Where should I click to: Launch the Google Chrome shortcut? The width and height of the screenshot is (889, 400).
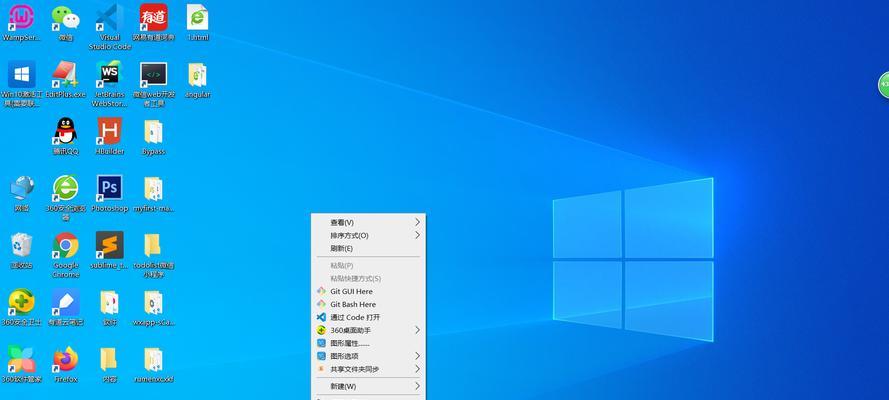66,254
